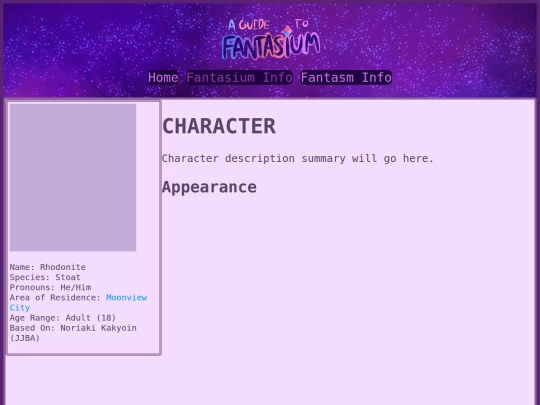Click the (JJBA) text in the infobox

pos(24,338)
